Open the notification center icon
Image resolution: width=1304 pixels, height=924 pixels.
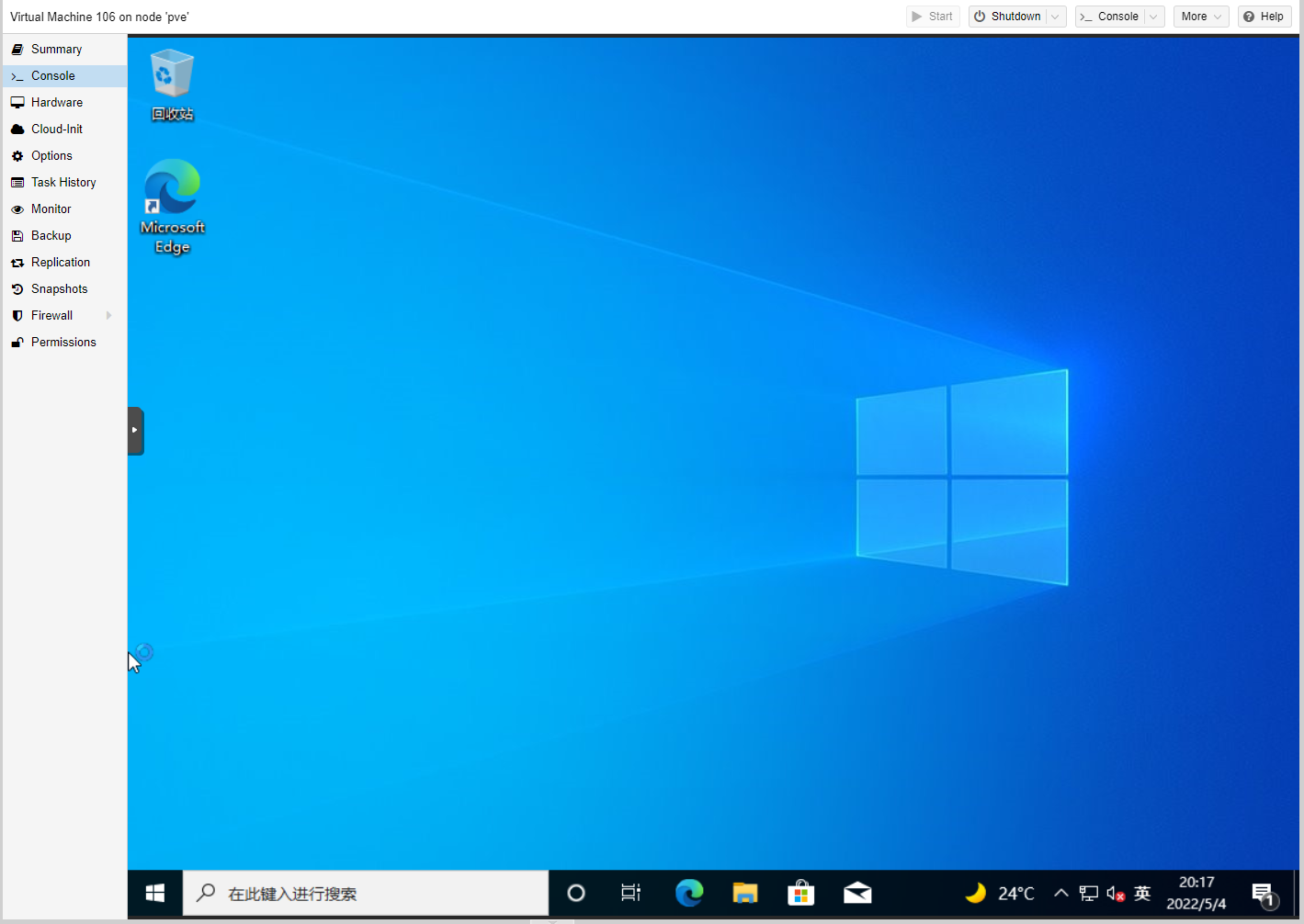click(1264, 893)
